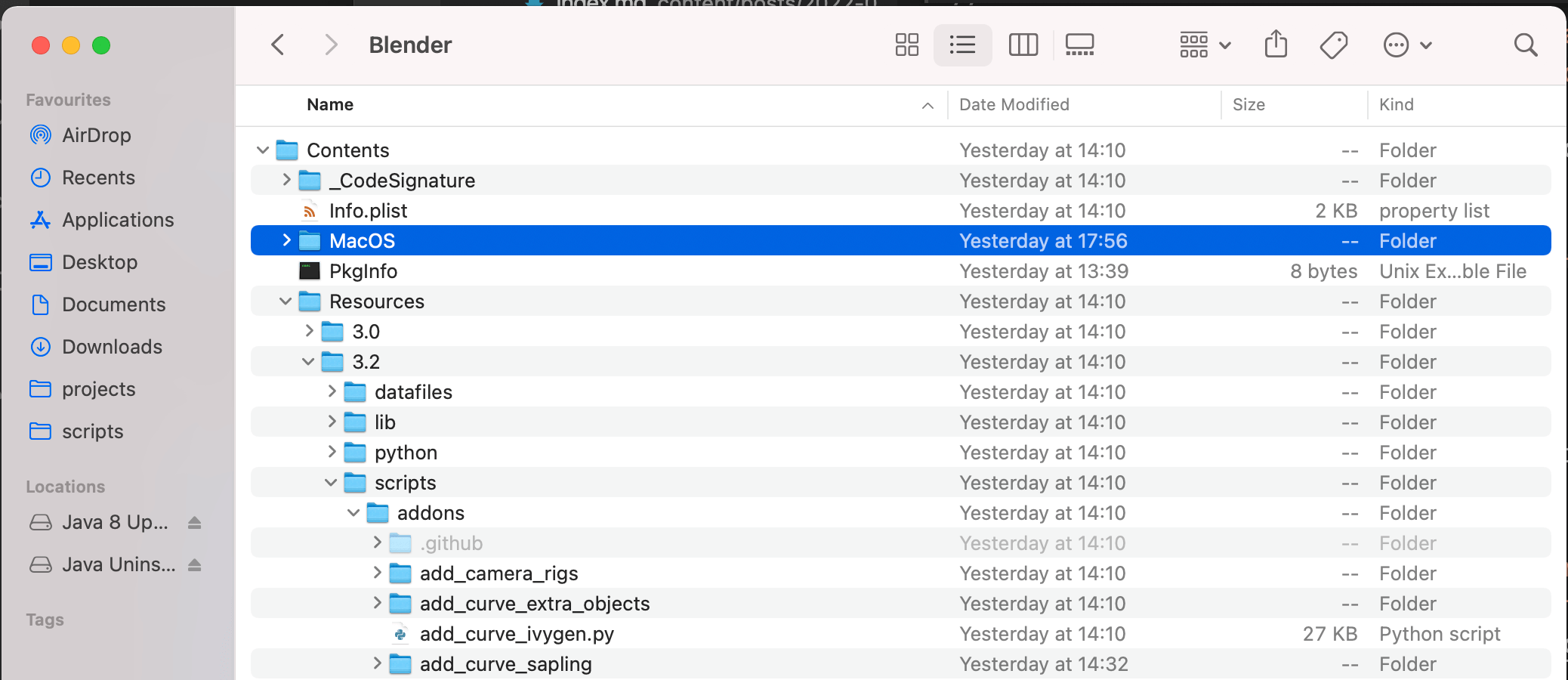Expand the add_curve_sapling folder
This screenshot has height=680, width=1568.
pos(377,663)
